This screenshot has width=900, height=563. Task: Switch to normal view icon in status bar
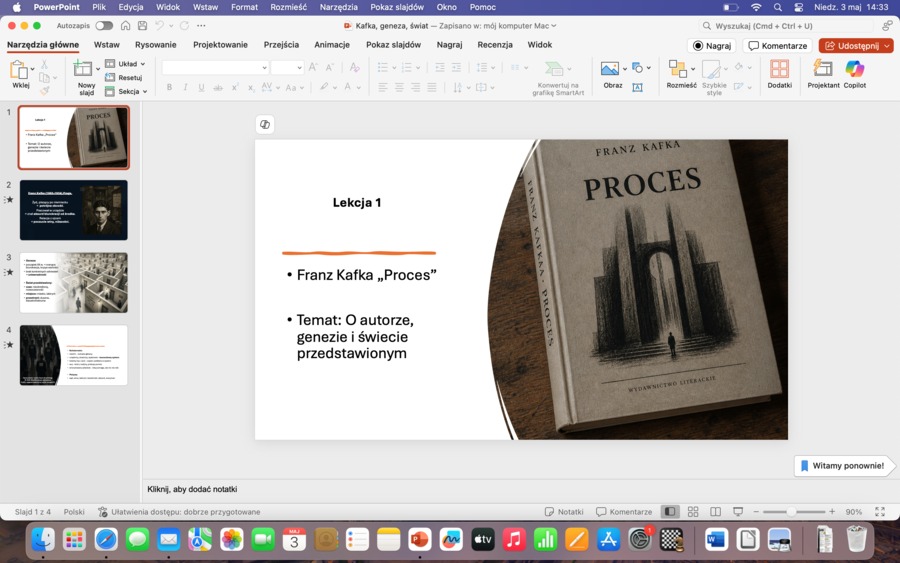click(669, 511)
